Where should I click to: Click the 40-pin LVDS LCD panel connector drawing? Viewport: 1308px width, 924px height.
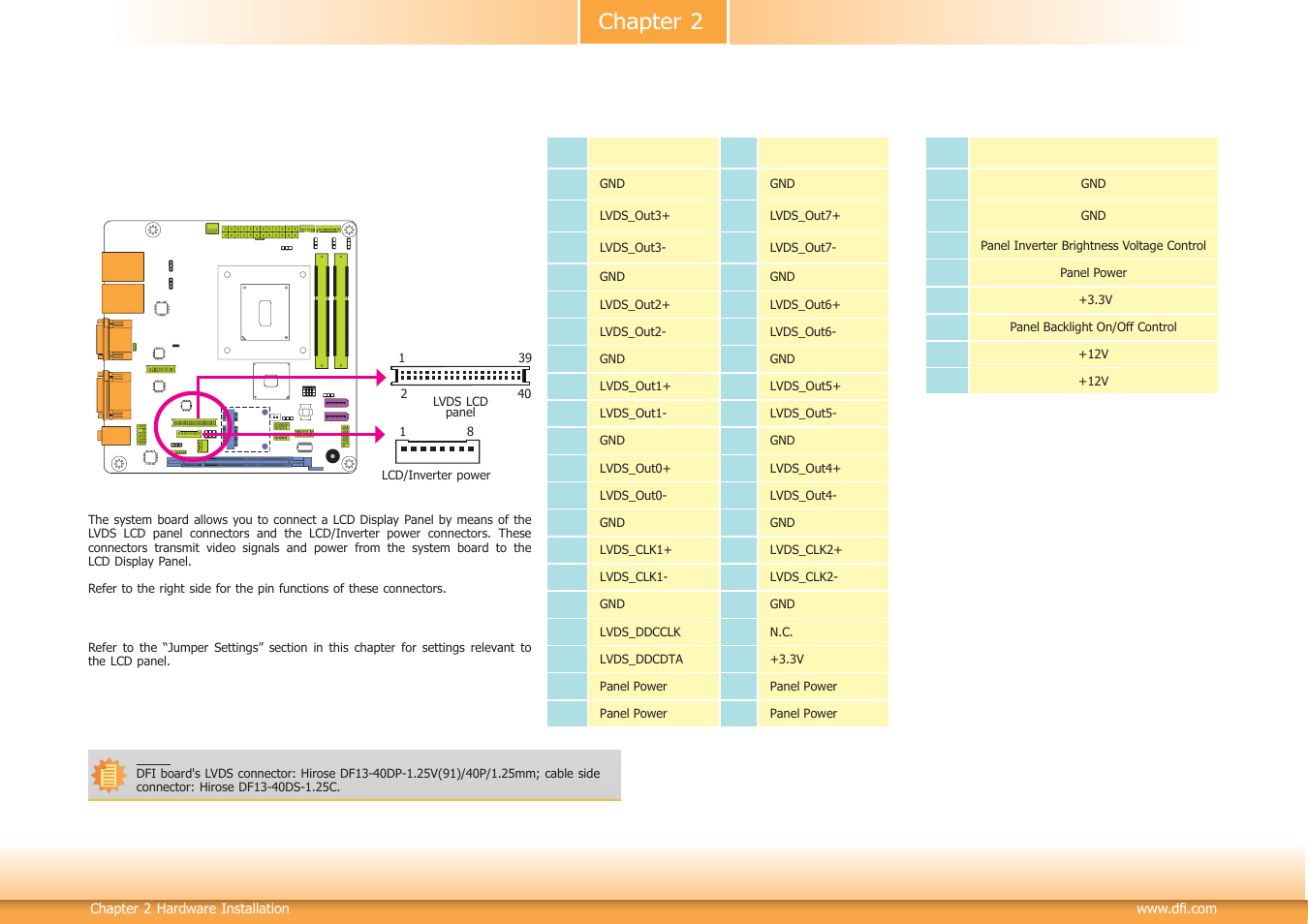[x=459, y=376]
